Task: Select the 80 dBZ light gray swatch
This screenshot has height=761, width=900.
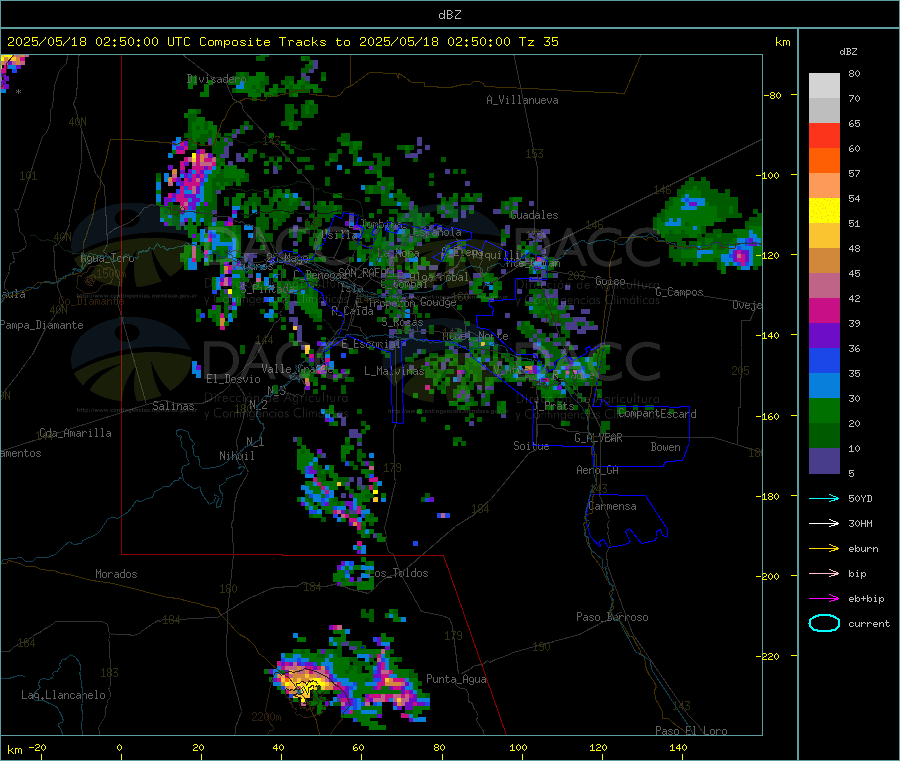Action: (x=824, y=86)
